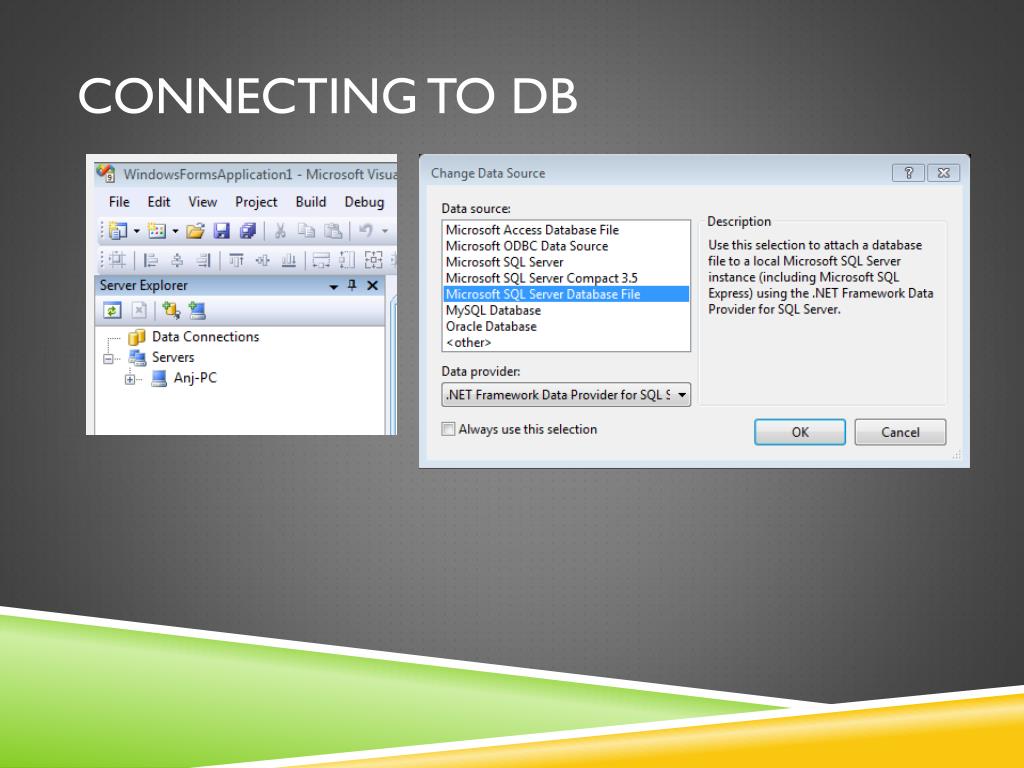The image size is (1024, 768).
Task: Click the Undo arrow icon
Action: [366, 231]
